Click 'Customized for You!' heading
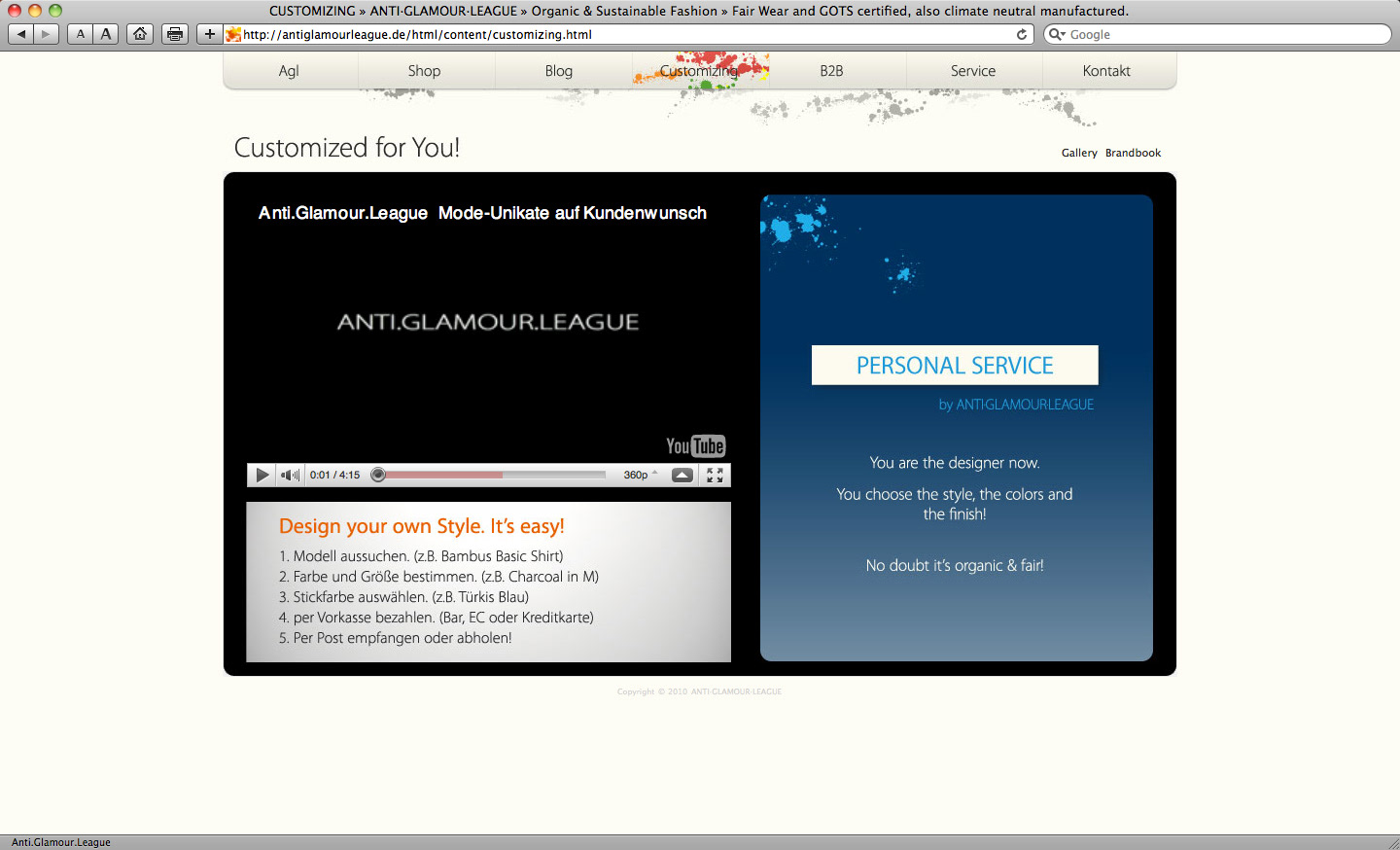1400x850 pixels. (x=347, y=148)
